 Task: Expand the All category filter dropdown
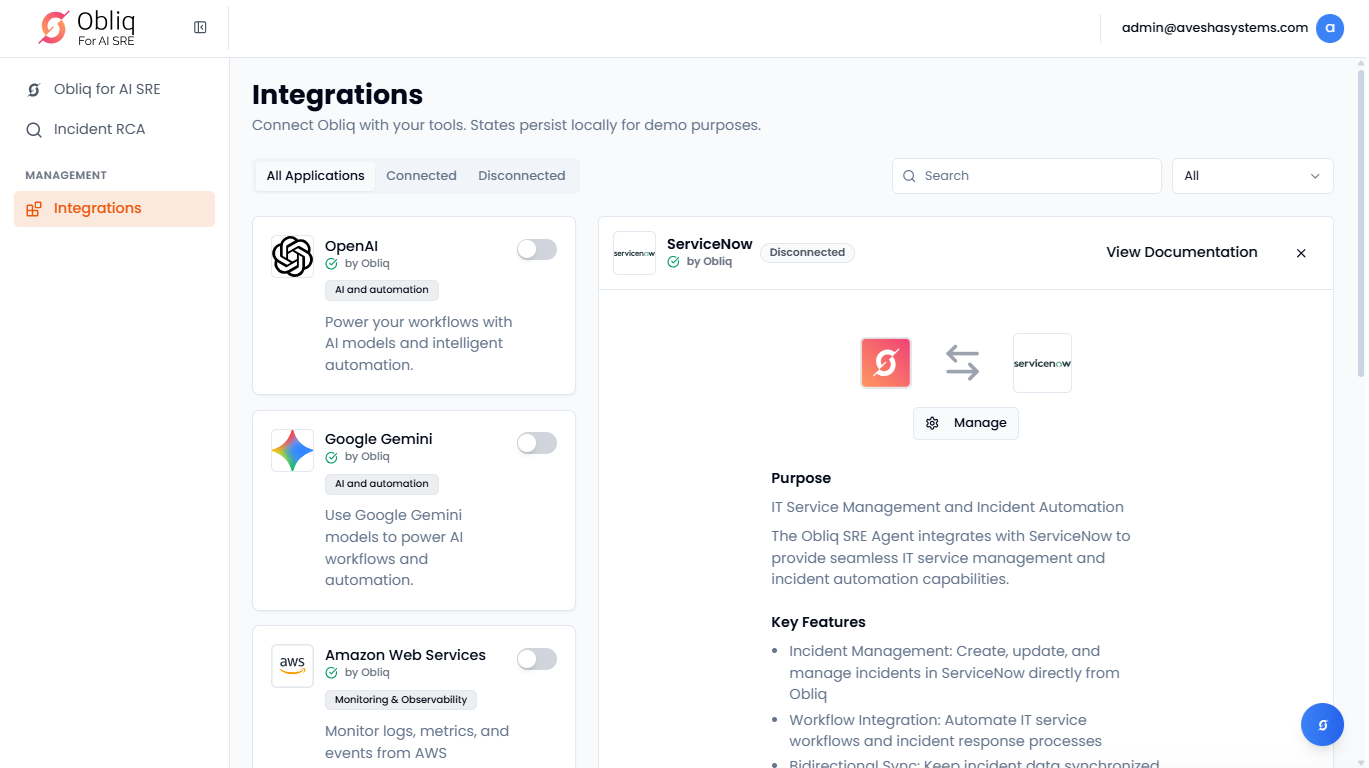[1252, 176]
